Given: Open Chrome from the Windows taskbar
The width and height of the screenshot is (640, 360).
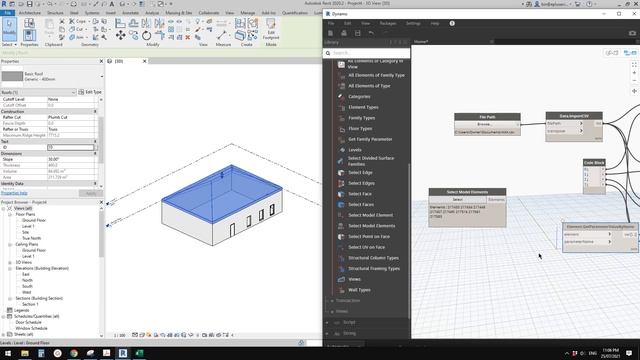Looking at the screenshot, I should point(74,353).
